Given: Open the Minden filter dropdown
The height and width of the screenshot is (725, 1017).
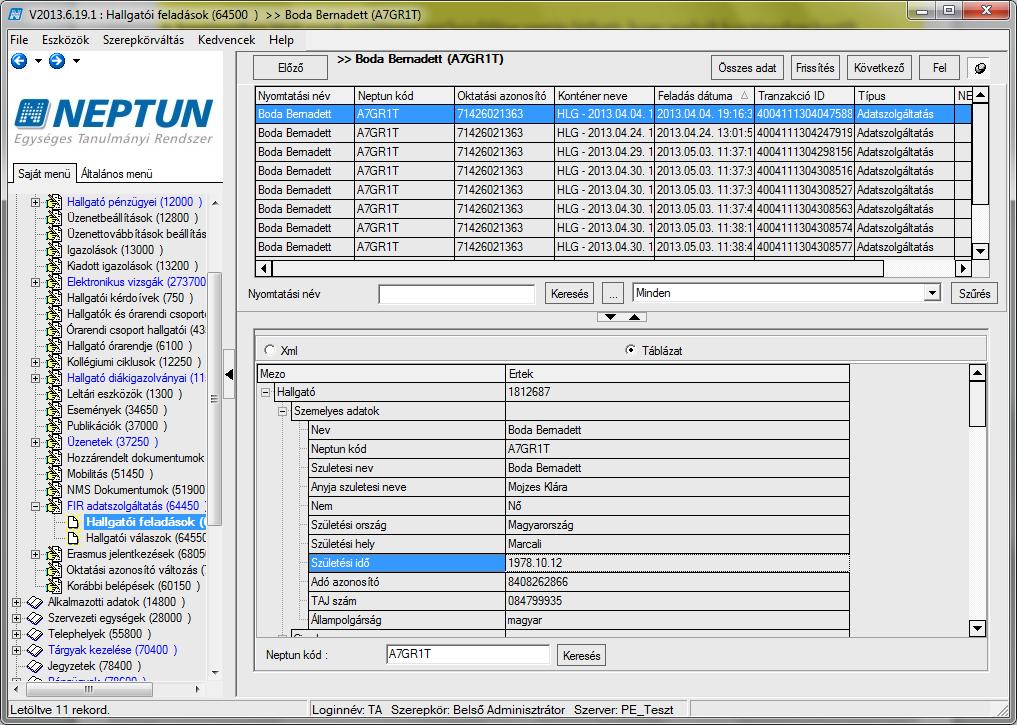Looking at the screenshot, I should pos(932,293).
